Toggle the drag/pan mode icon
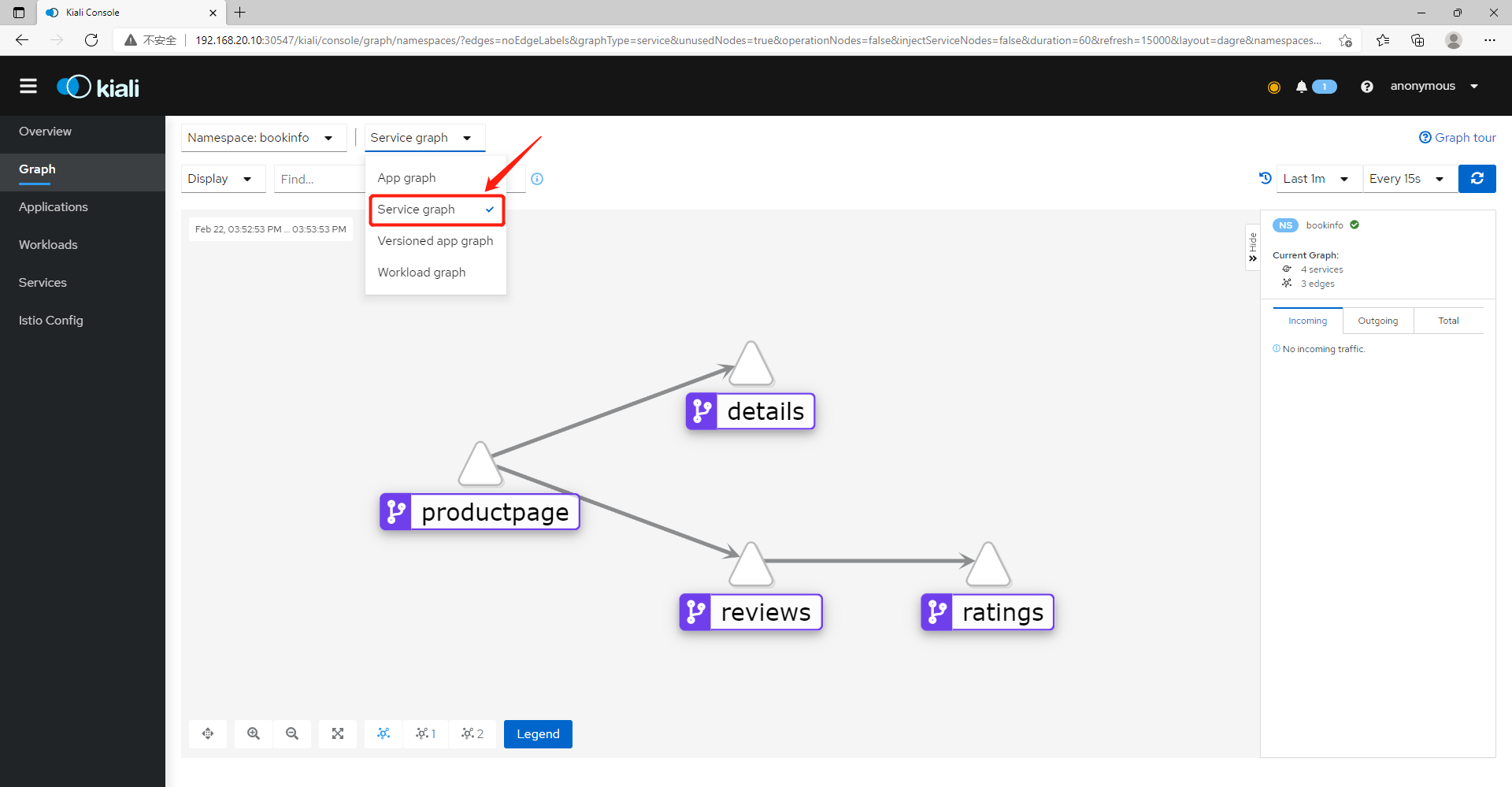The image size is (1512, 787). (x=208, y=733)
